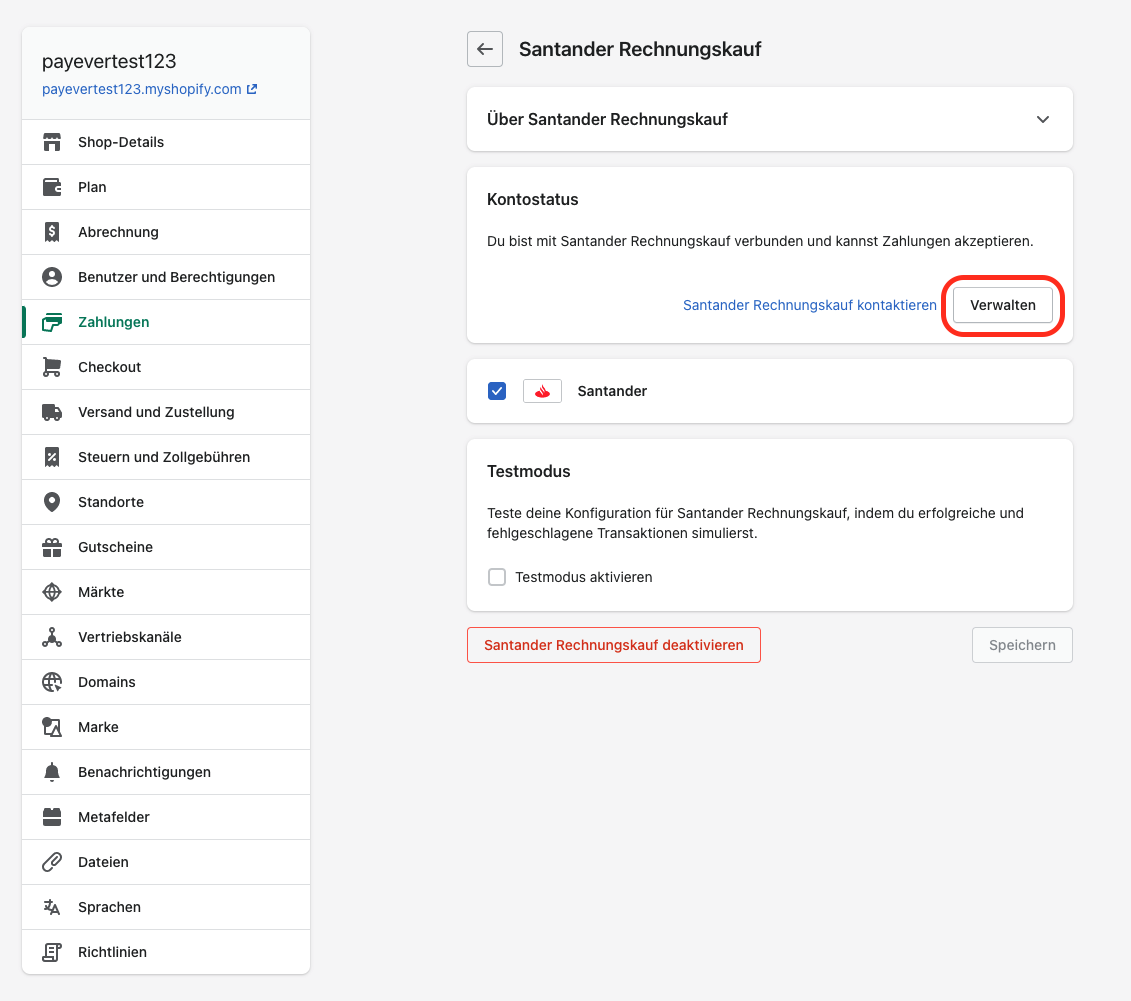
Task: Open Shop-Details settings page
Action: point(166,142)
